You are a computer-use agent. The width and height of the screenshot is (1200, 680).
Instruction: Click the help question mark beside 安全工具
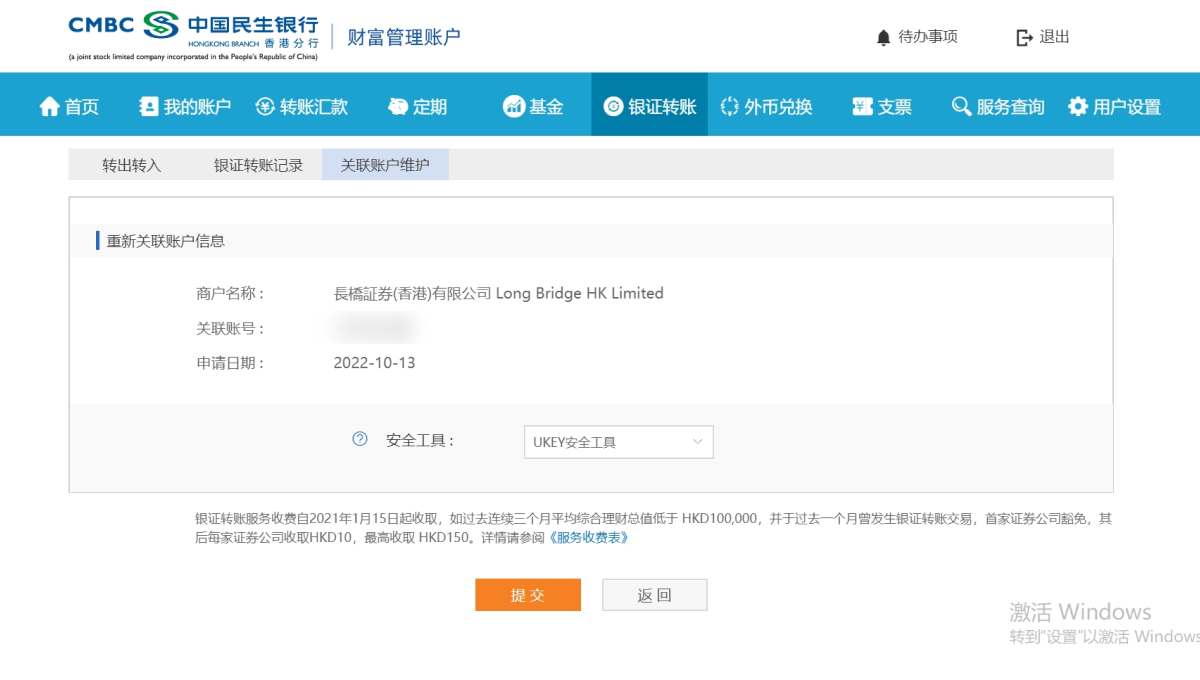[360, 439]
